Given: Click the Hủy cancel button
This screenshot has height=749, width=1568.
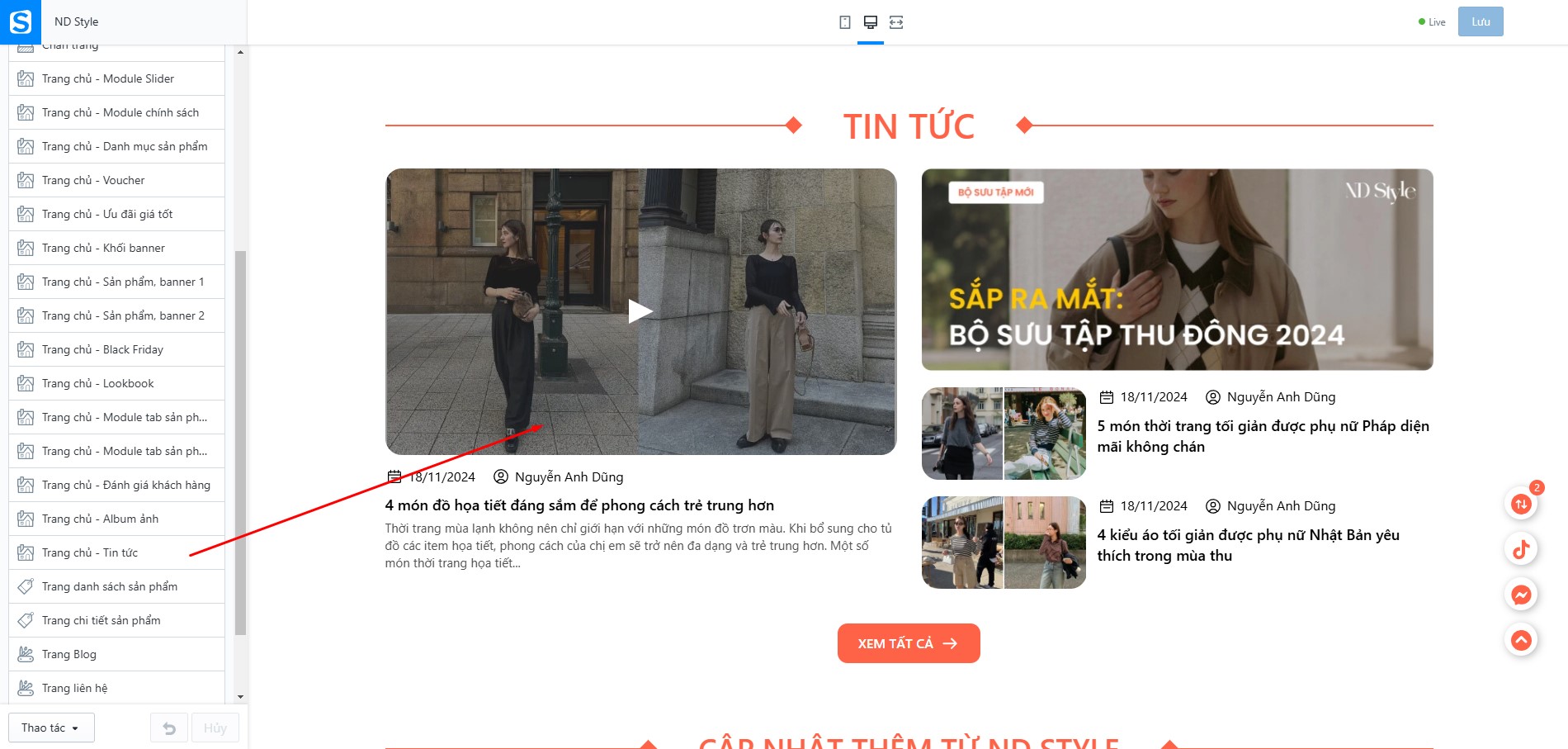Looking at the screenshot, I should [215, 728].
